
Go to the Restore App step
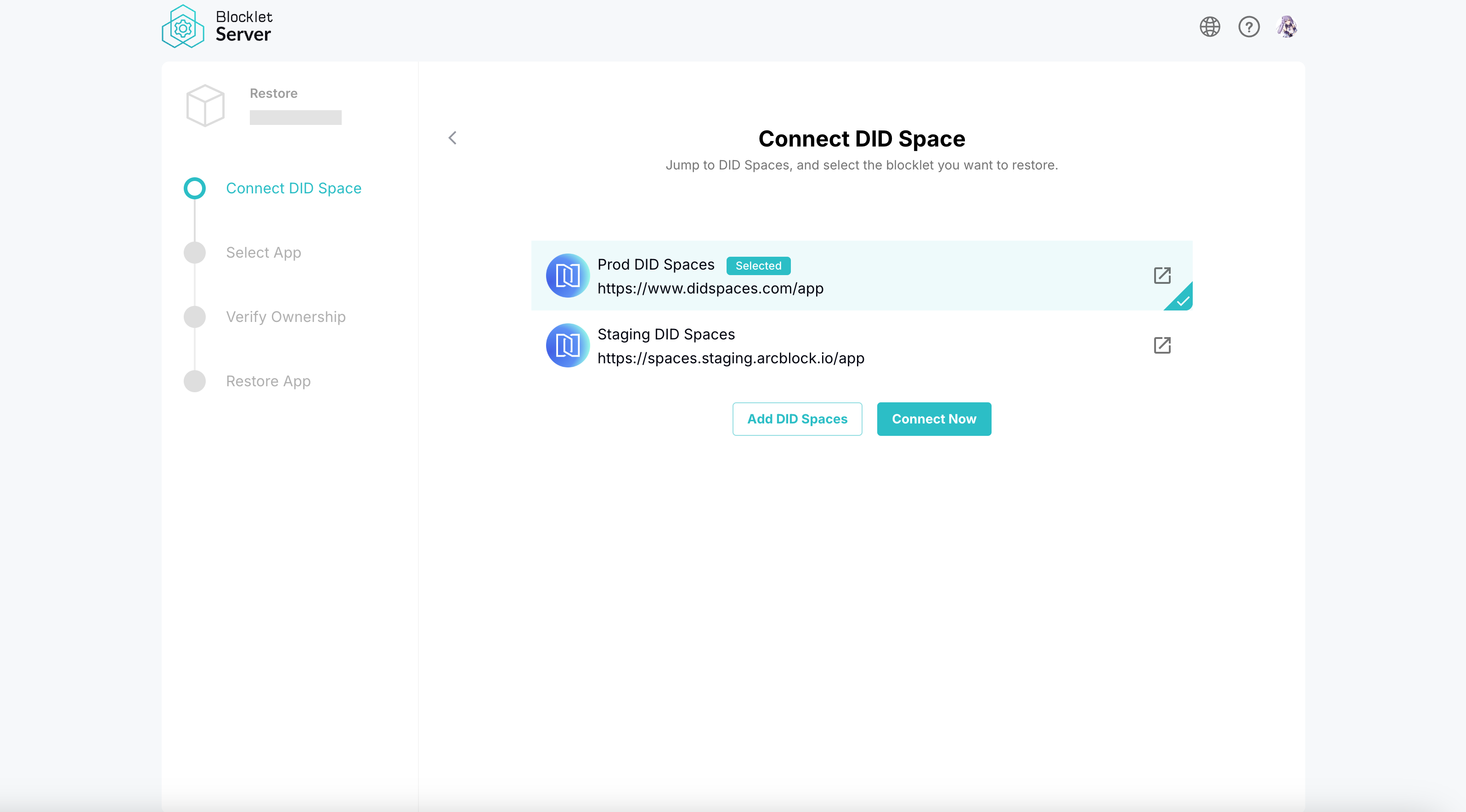pyautogui.click(x=268, y=381)
